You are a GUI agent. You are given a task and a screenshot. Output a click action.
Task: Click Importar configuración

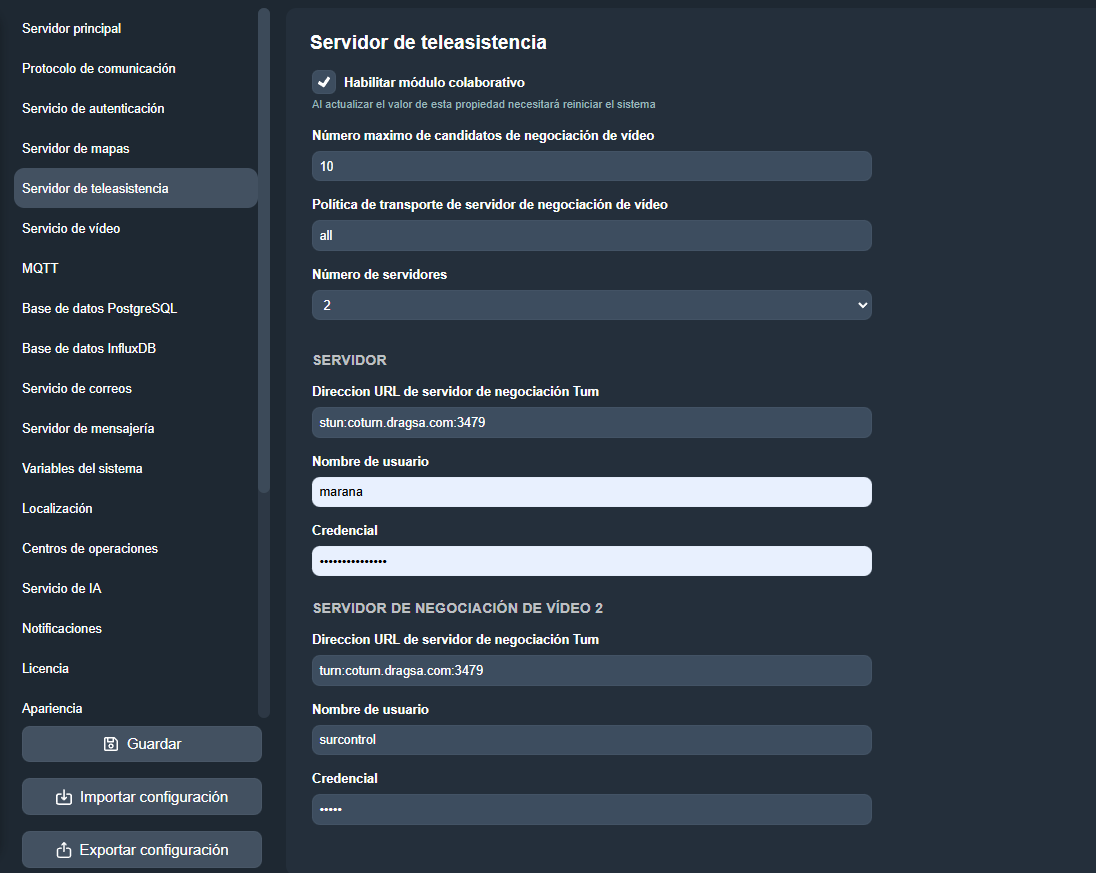pos(141,796)
